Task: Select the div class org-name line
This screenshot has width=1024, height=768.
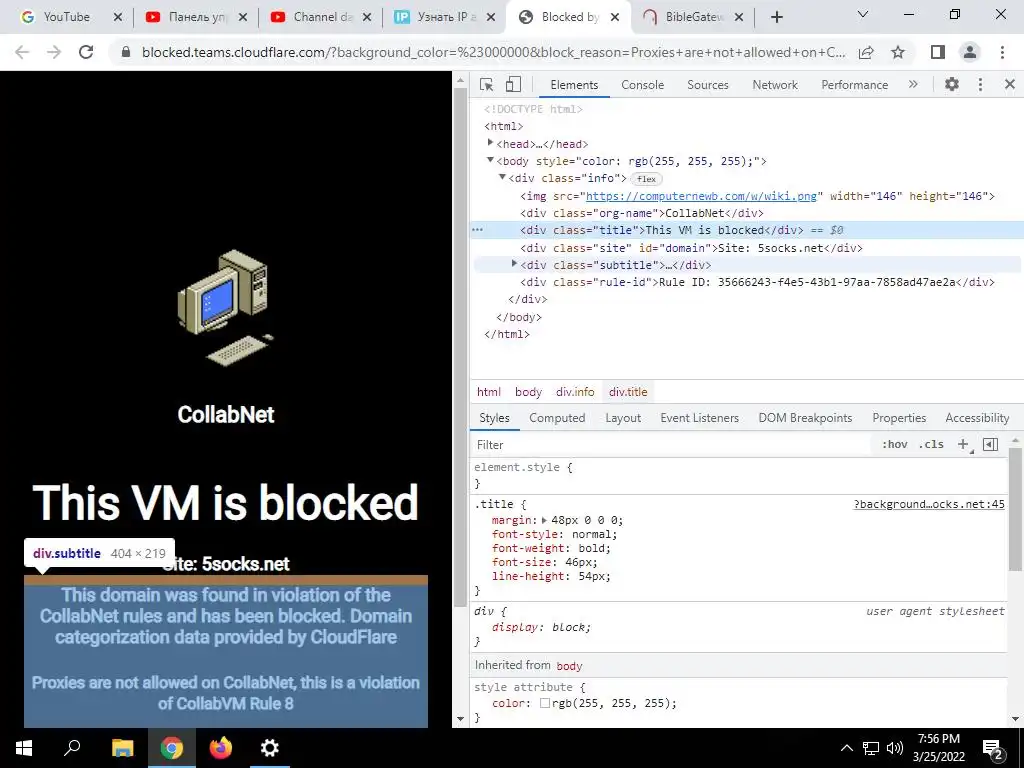Action: tap(642, 213)
